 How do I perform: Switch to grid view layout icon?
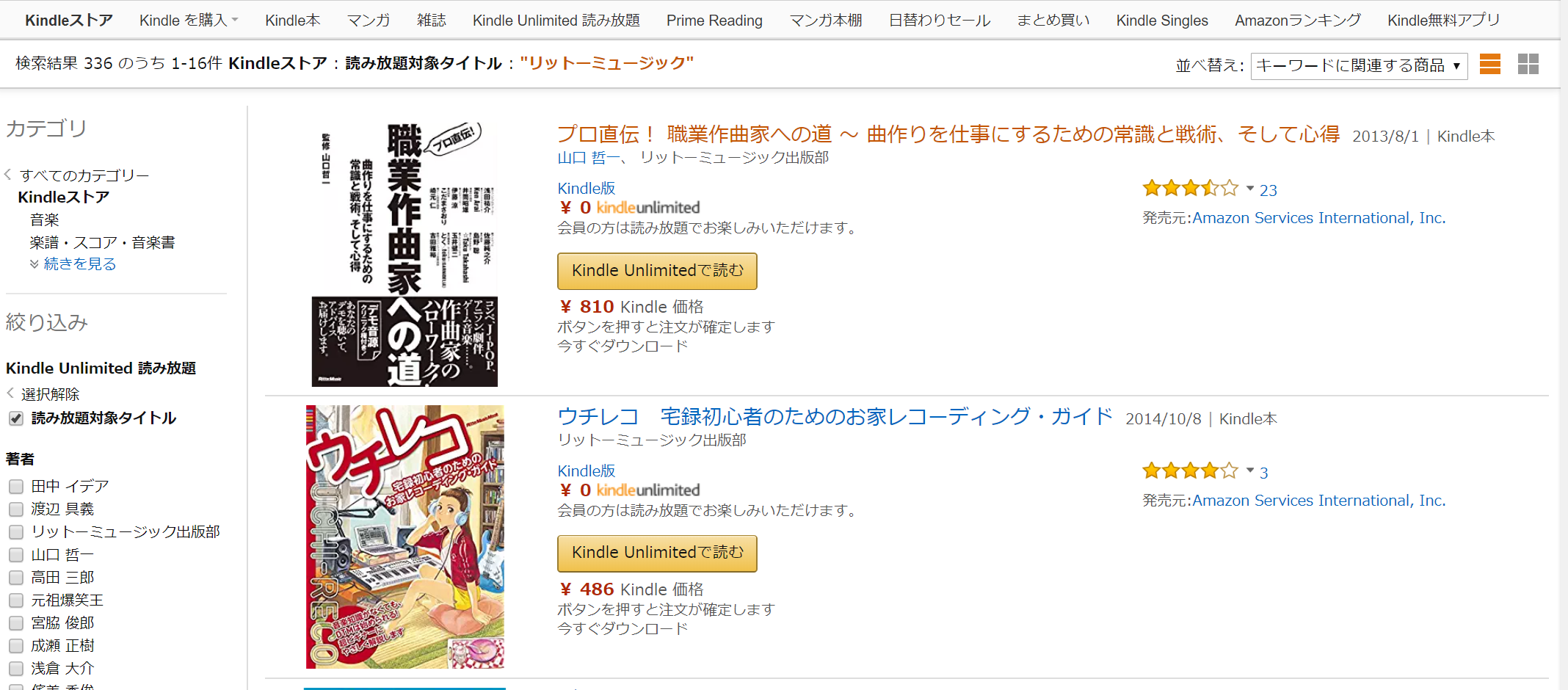[x=1528, y=65]
